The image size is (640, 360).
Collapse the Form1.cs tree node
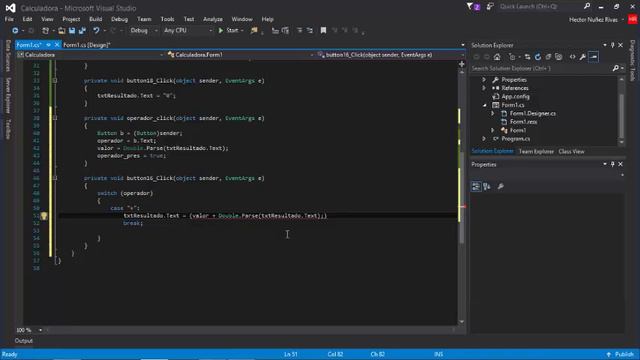(484, 105)
